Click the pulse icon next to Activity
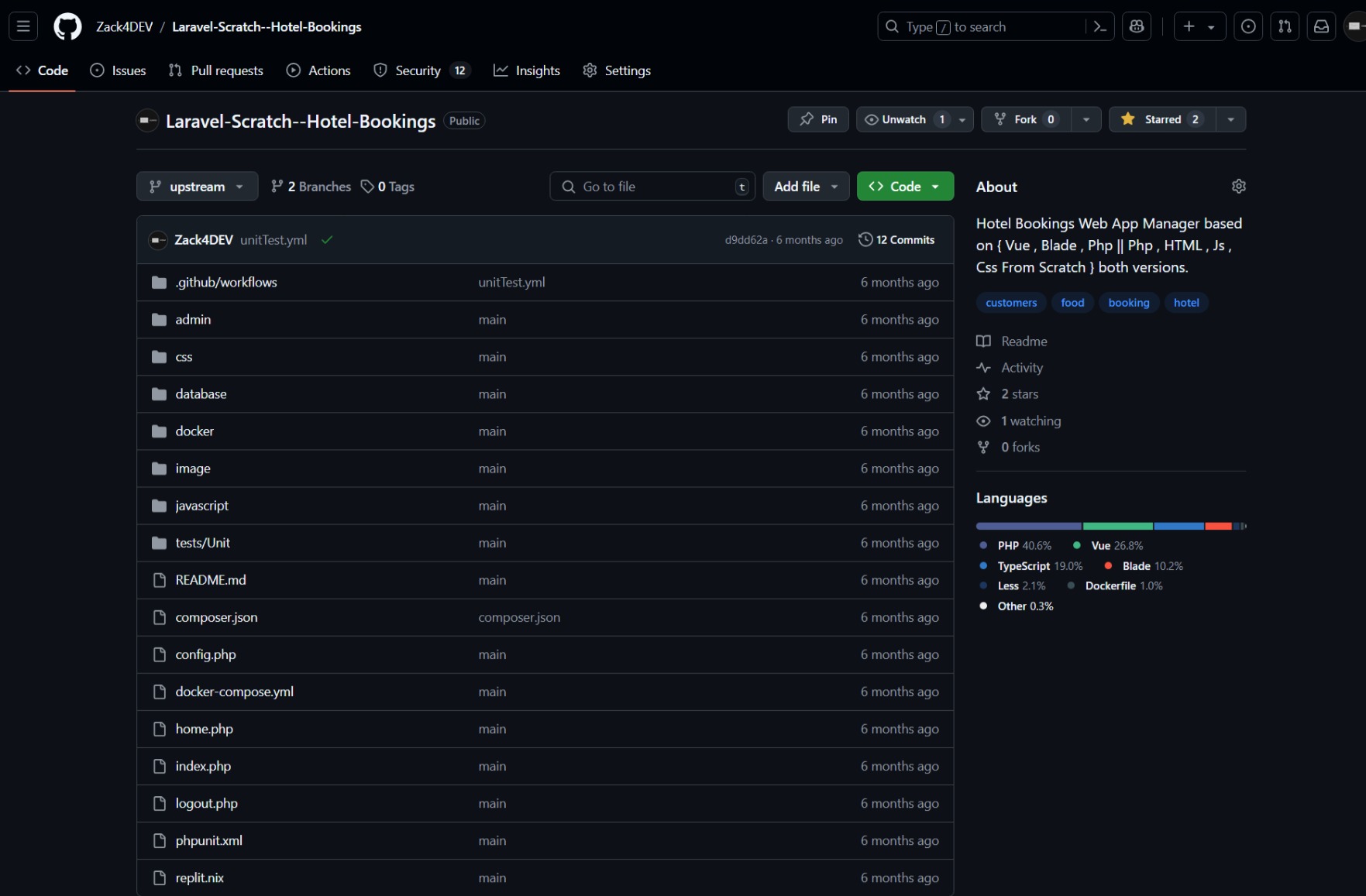Screen dimensions: 1366x896 point(983,368)
